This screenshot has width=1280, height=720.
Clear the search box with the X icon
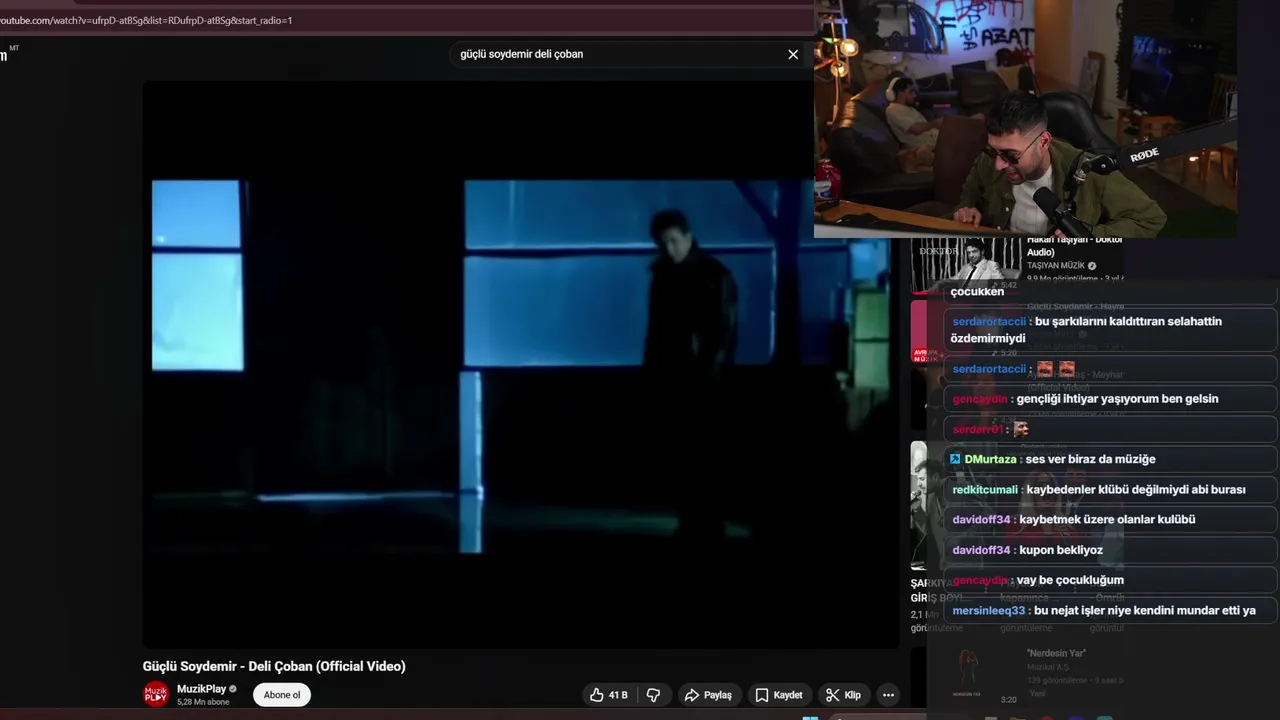click(793, 54)
